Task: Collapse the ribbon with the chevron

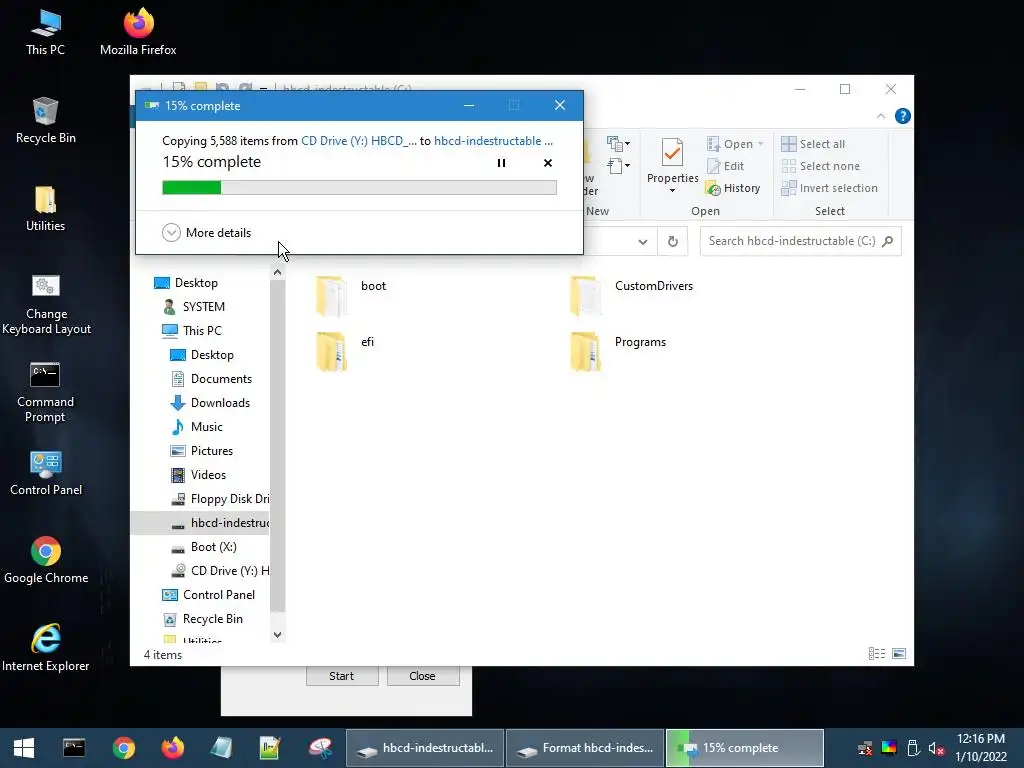Action: coord(881,116)
